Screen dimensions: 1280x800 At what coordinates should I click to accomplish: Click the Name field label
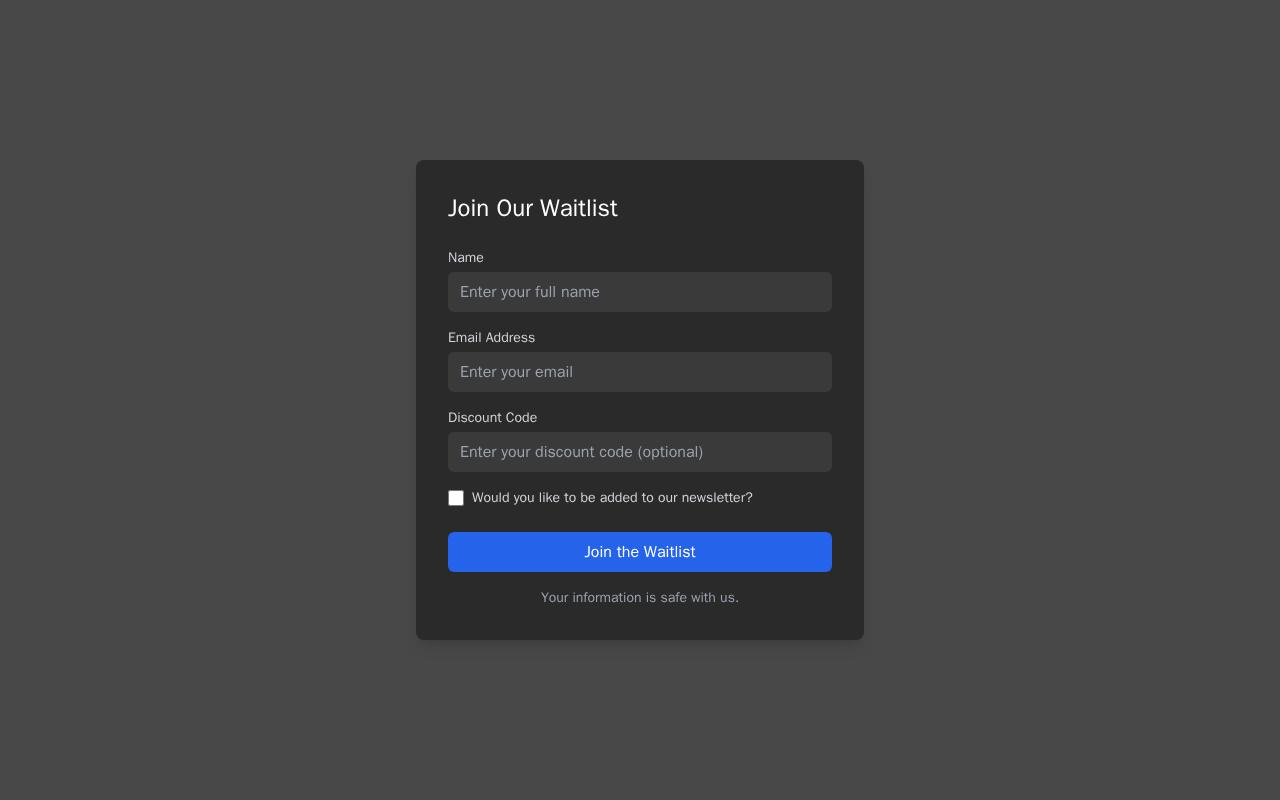pos(466,258)
